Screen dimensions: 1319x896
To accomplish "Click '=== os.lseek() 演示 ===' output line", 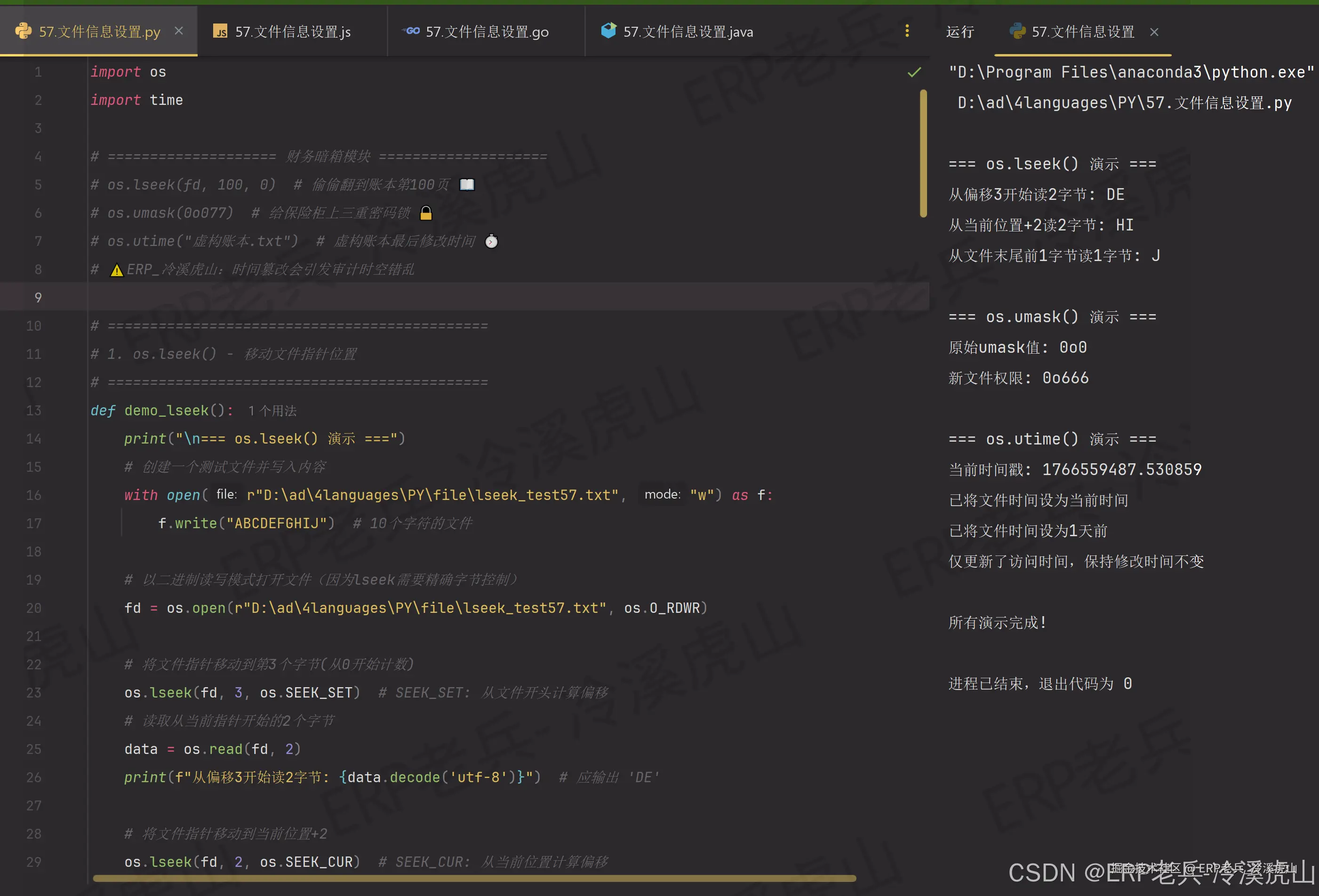I will click(1052, 164).
